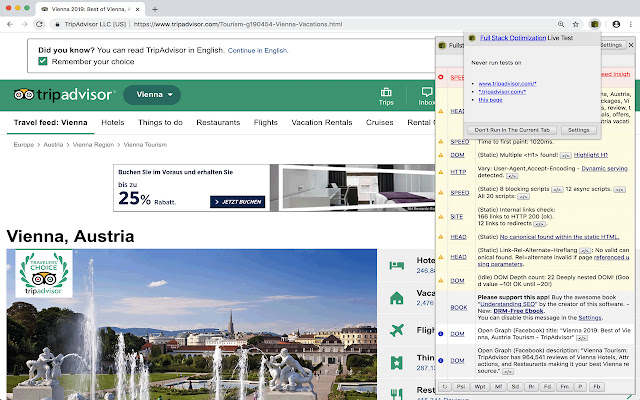Close the Vienna 2019 browser tab

point(138,9)
